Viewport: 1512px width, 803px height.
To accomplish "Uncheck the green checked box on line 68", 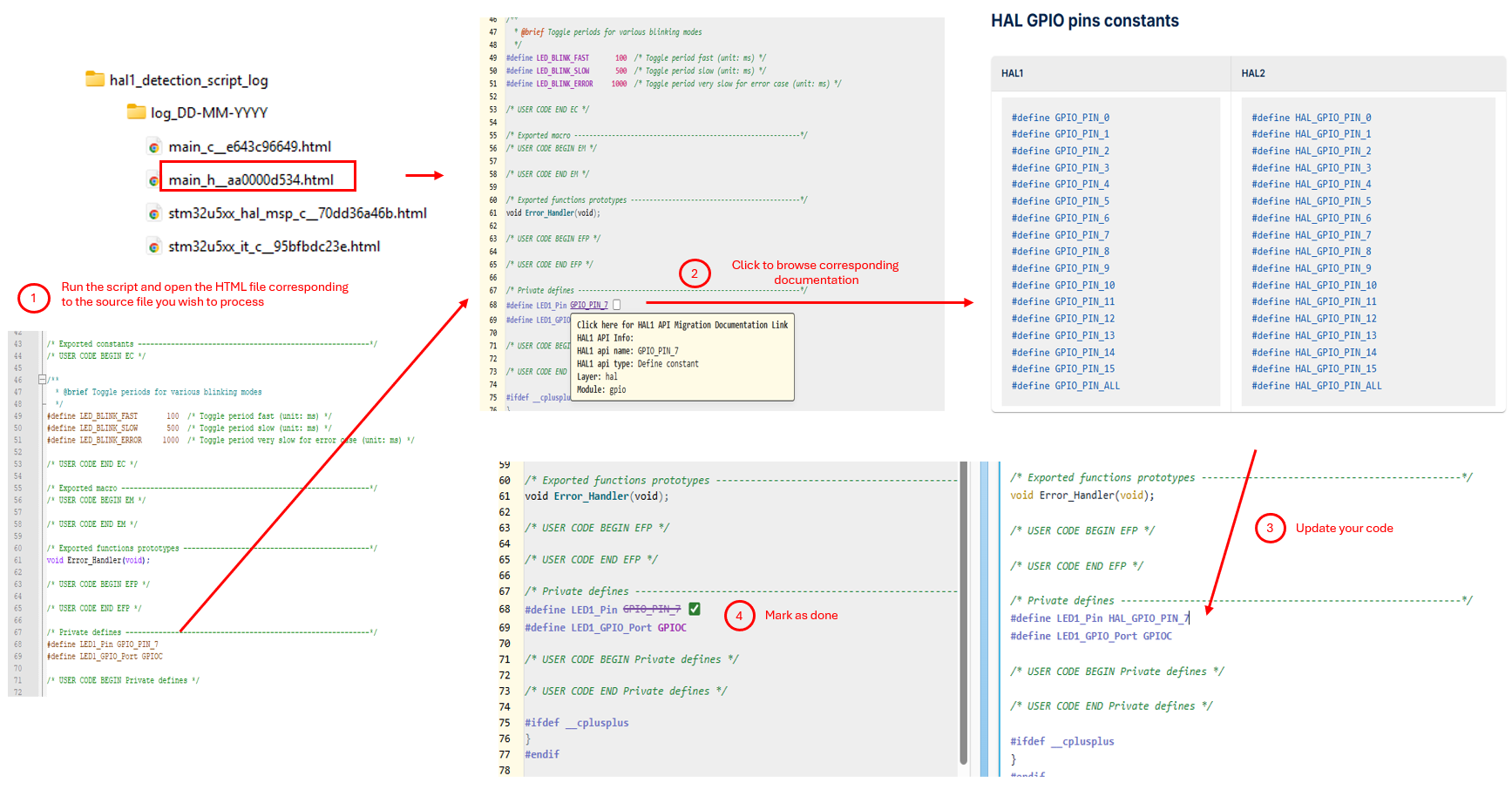I will point(695,609).
